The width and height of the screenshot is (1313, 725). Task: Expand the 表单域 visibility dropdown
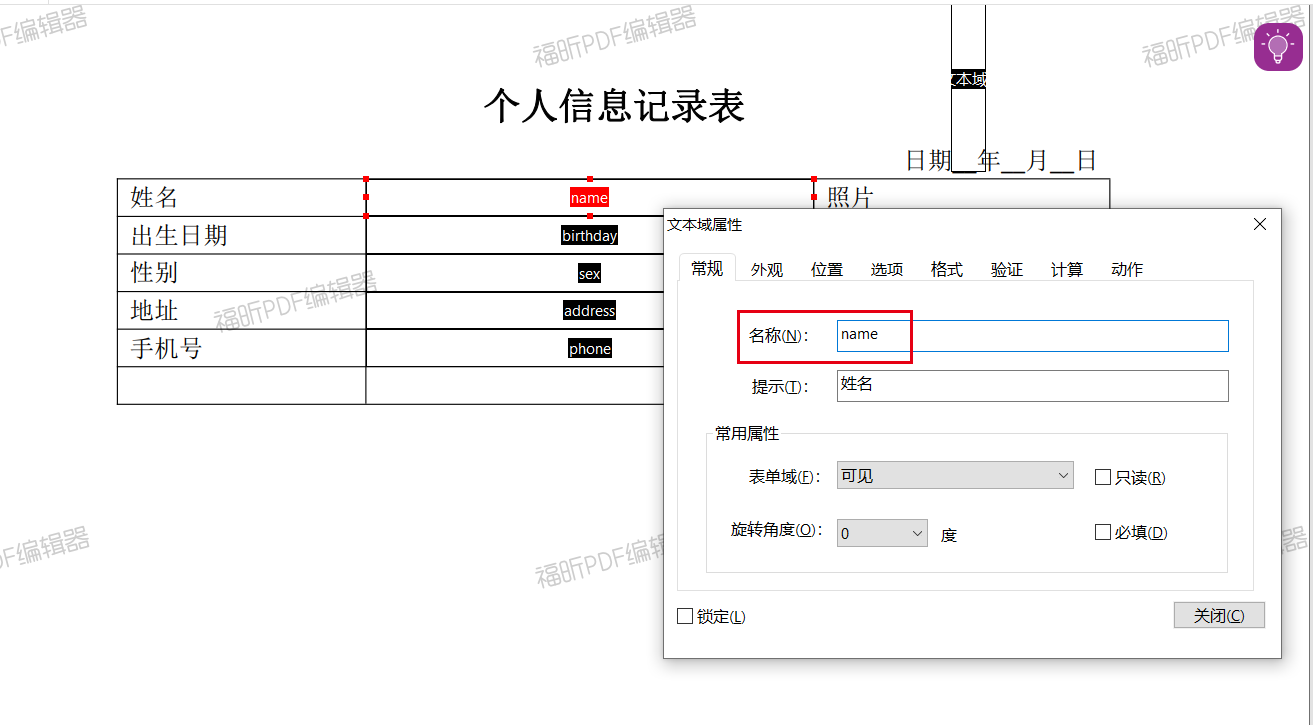pyautogui.click(x=955, y=476)
